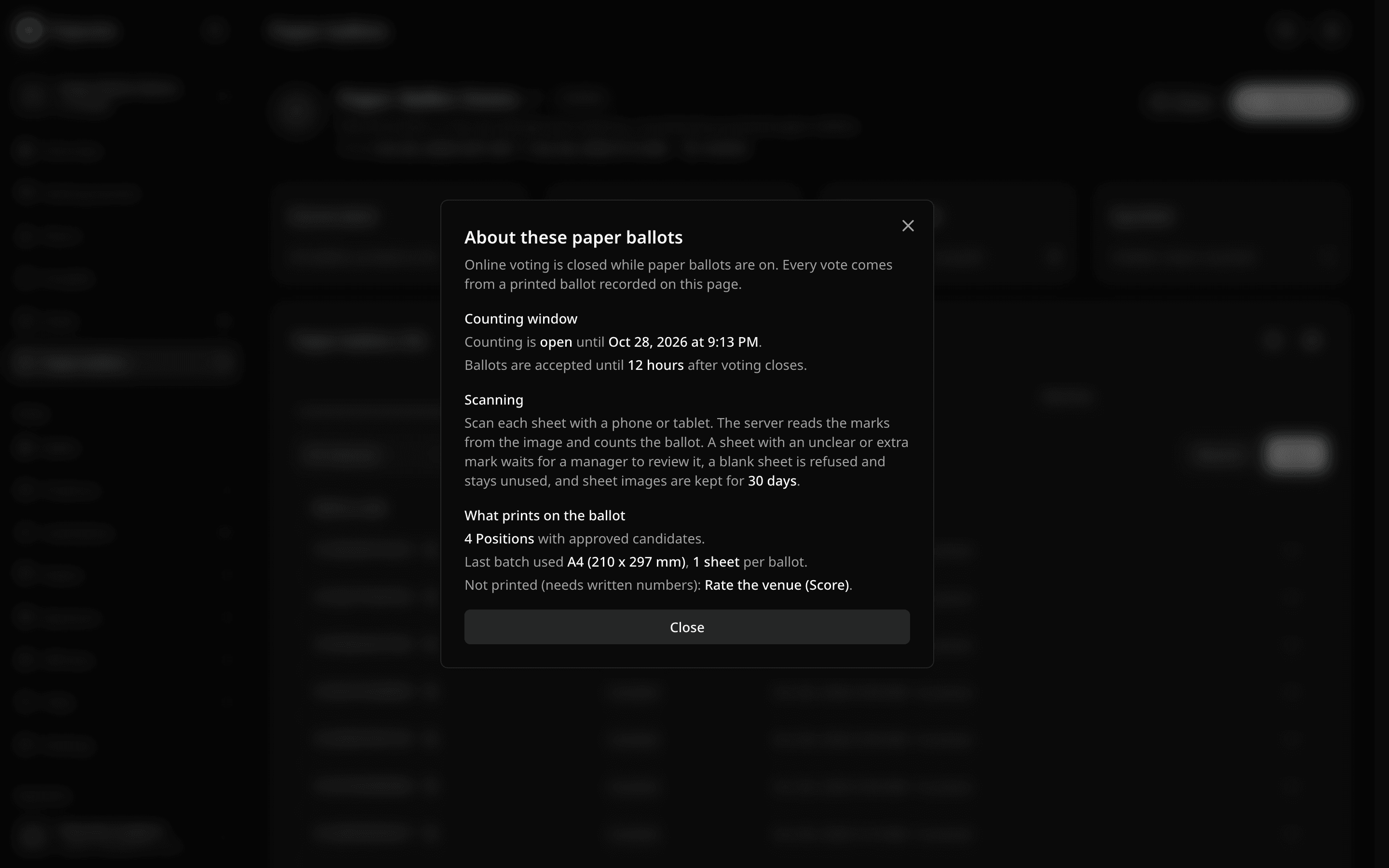1389x868 pixels.
Task: Click the '12 hours' value
Action: 655,365
